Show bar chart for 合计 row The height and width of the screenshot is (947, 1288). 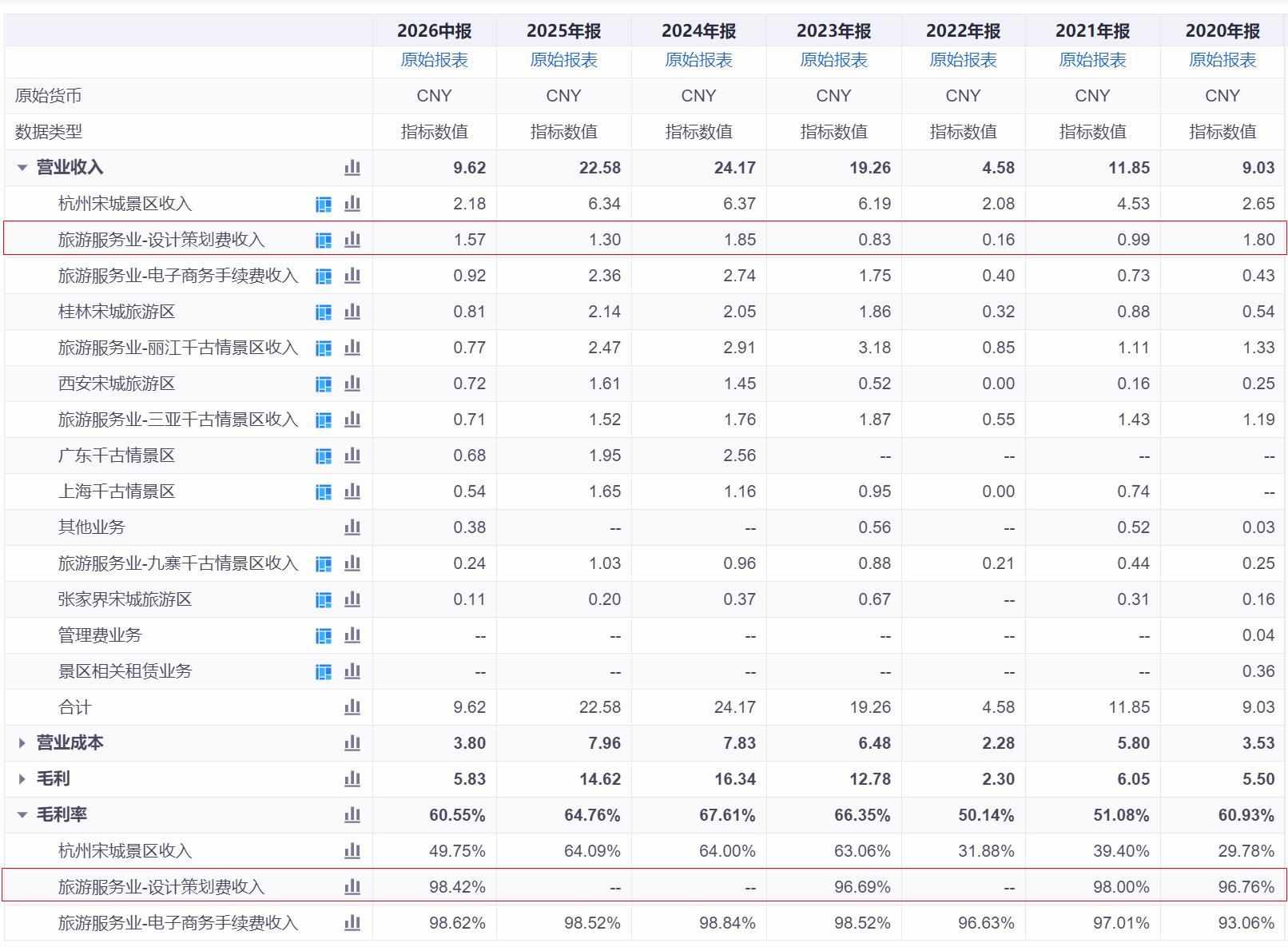[352, 707]
